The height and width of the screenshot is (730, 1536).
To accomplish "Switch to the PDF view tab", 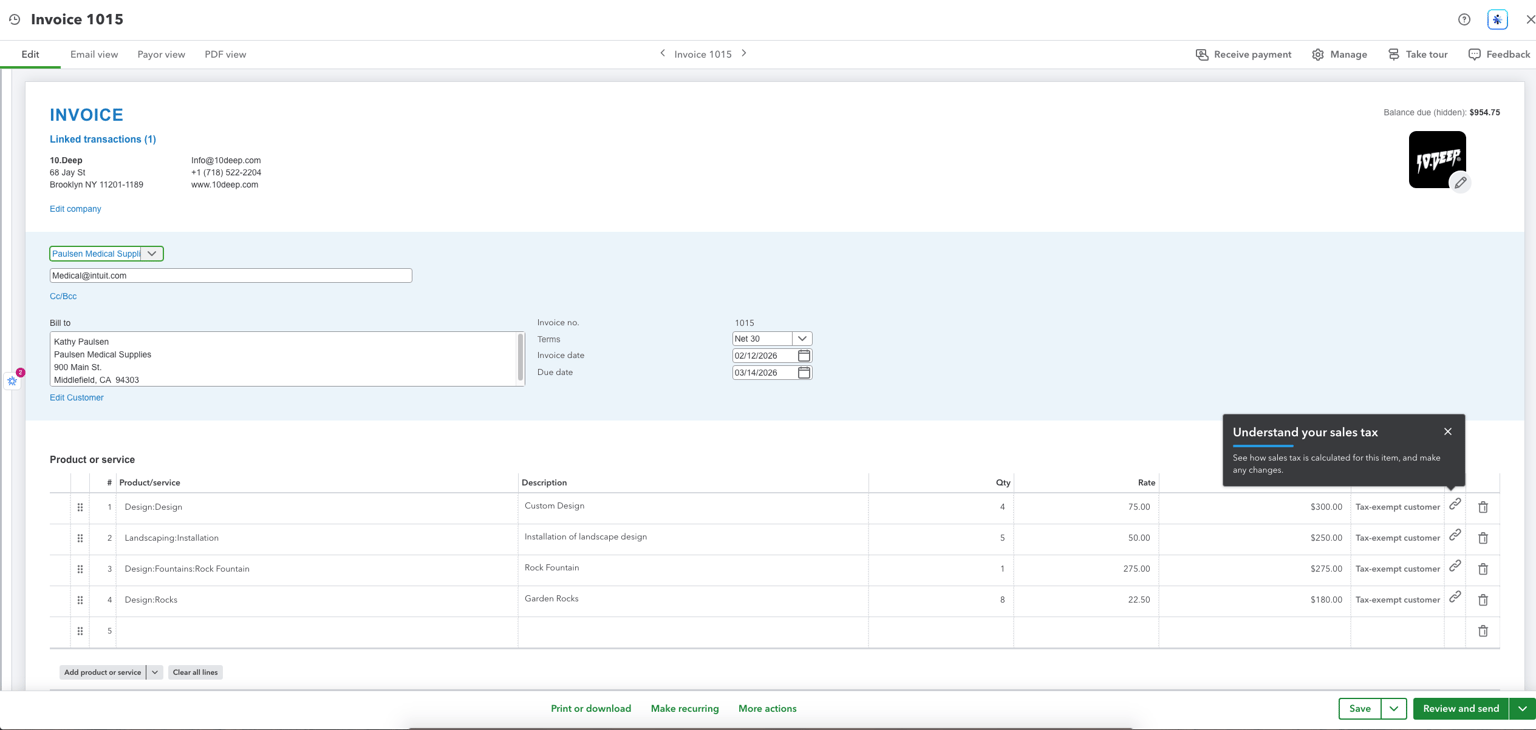I will (x=225, y=54).
